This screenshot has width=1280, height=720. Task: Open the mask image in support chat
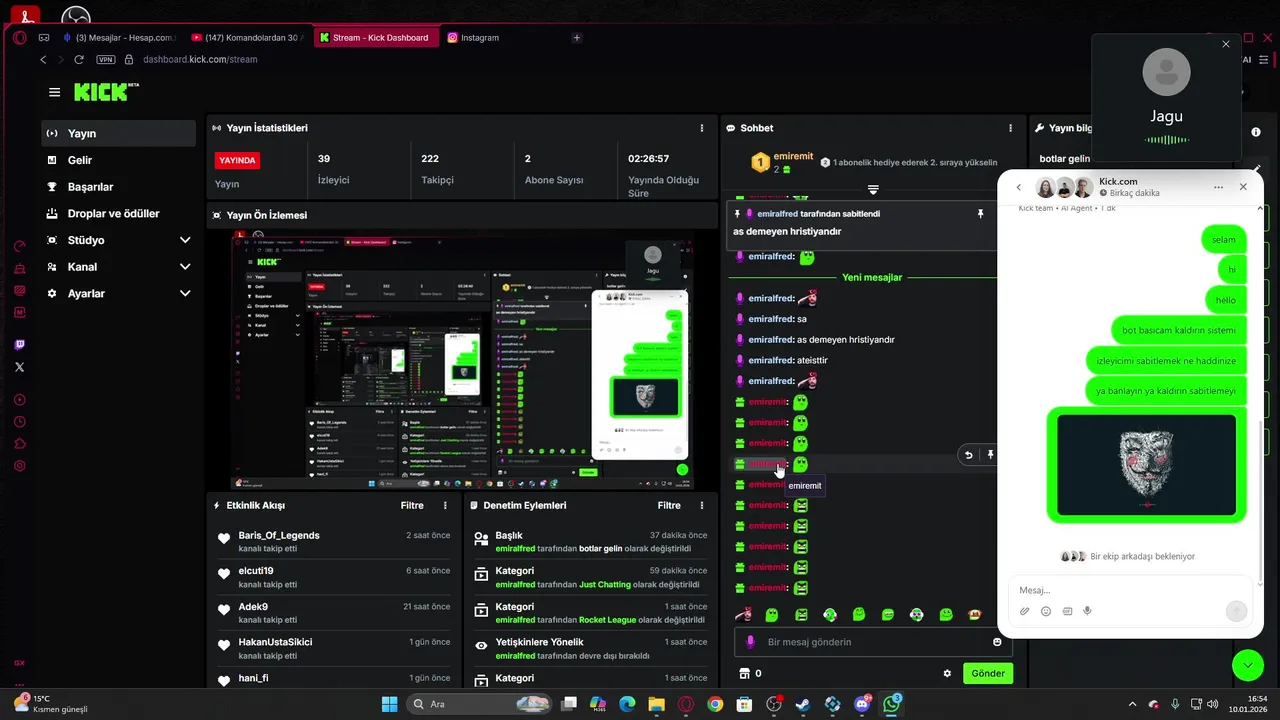click(x=1146, y=465)
